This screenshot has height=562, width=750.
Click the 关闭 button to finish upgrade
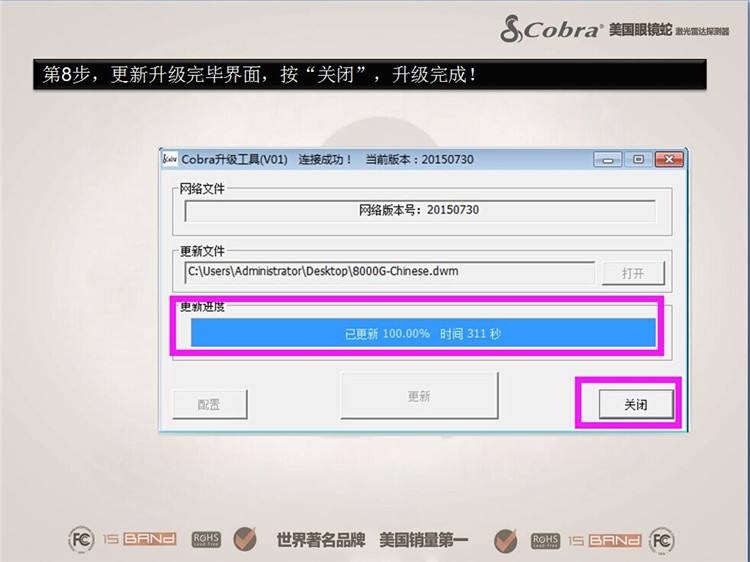click(636, 404)
